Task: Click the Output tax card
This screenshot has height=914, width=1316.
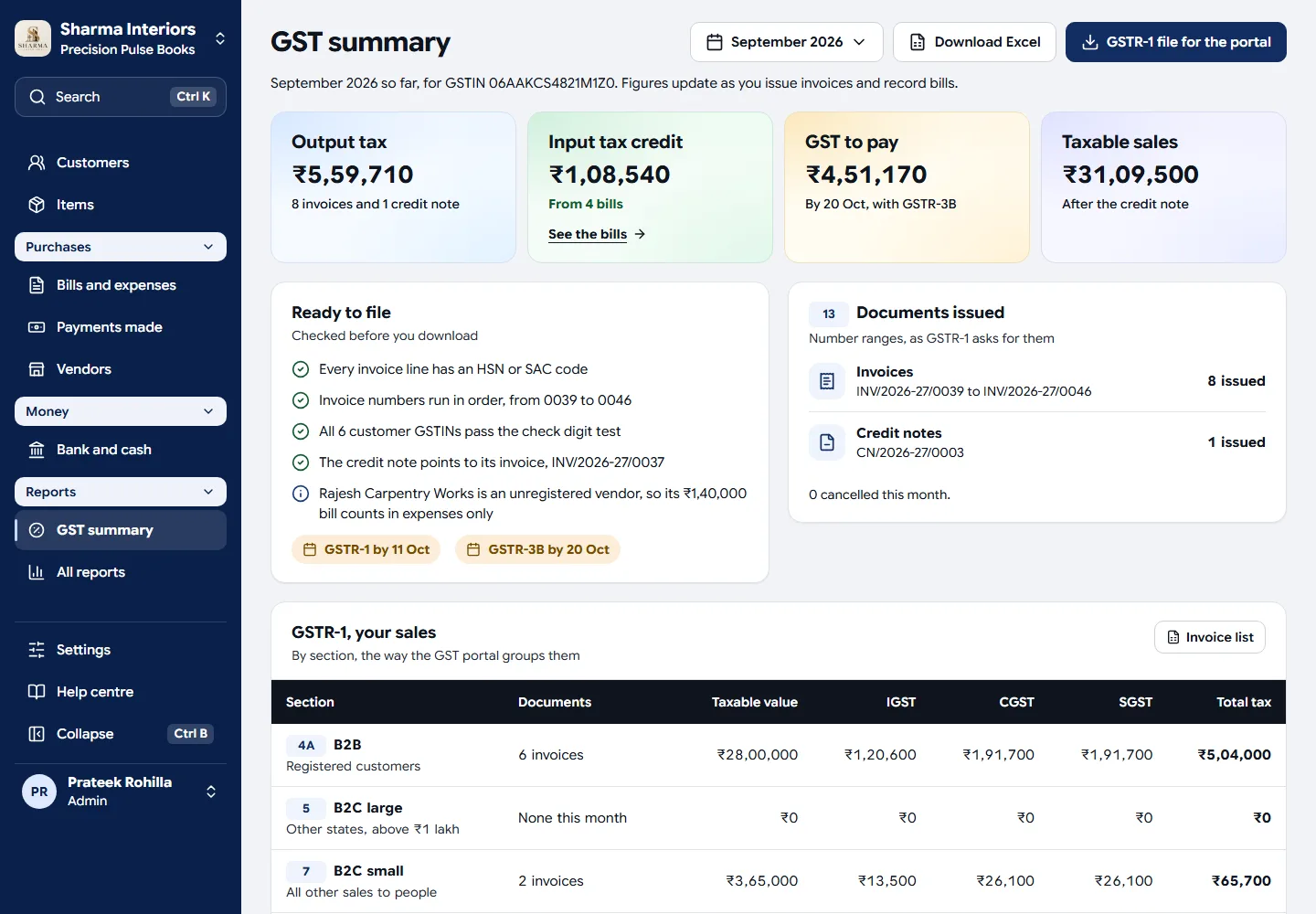Action: pyautogui.click(x=394, y=187)
